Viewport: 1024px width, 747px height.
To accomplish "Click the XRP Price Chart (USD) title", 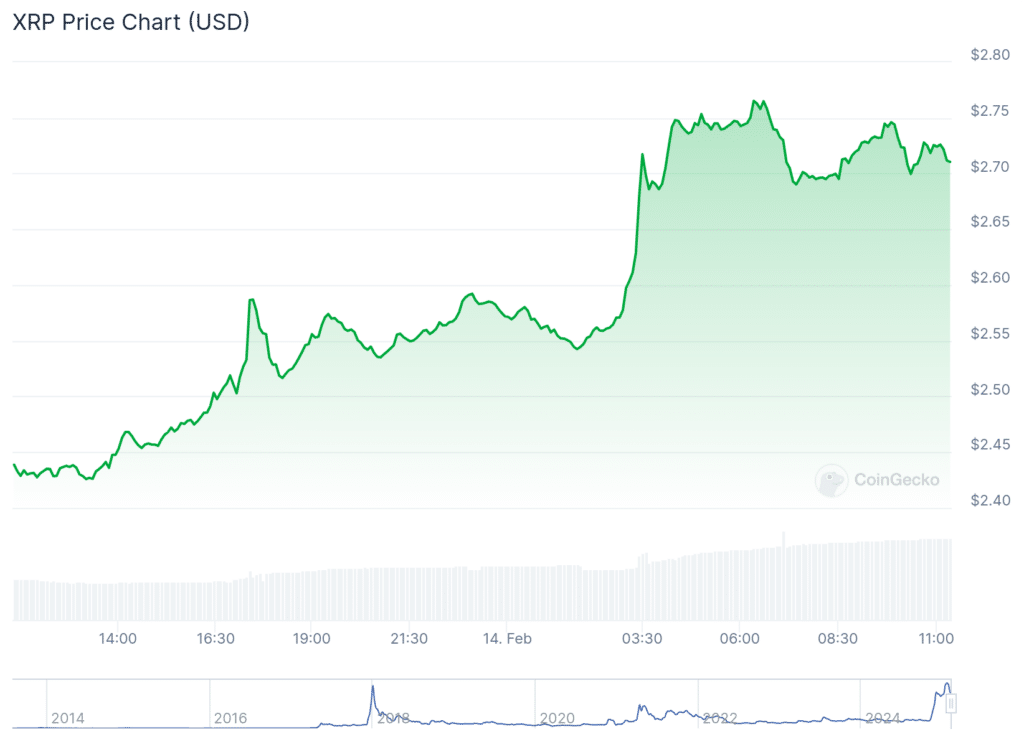I will click(130, 22).
